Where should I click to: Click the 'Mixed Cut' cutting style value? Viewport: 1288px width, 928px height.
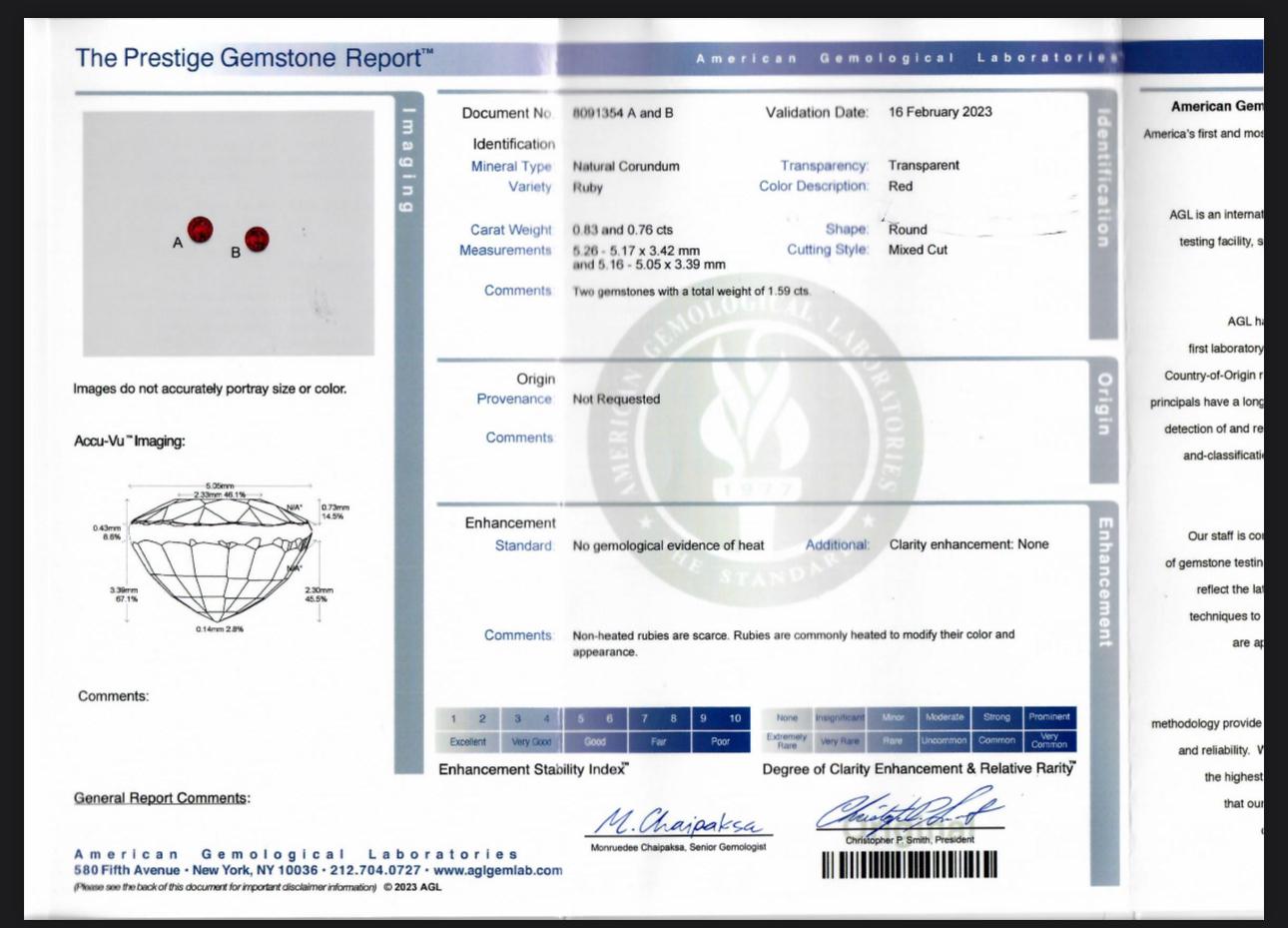[919, 250]
